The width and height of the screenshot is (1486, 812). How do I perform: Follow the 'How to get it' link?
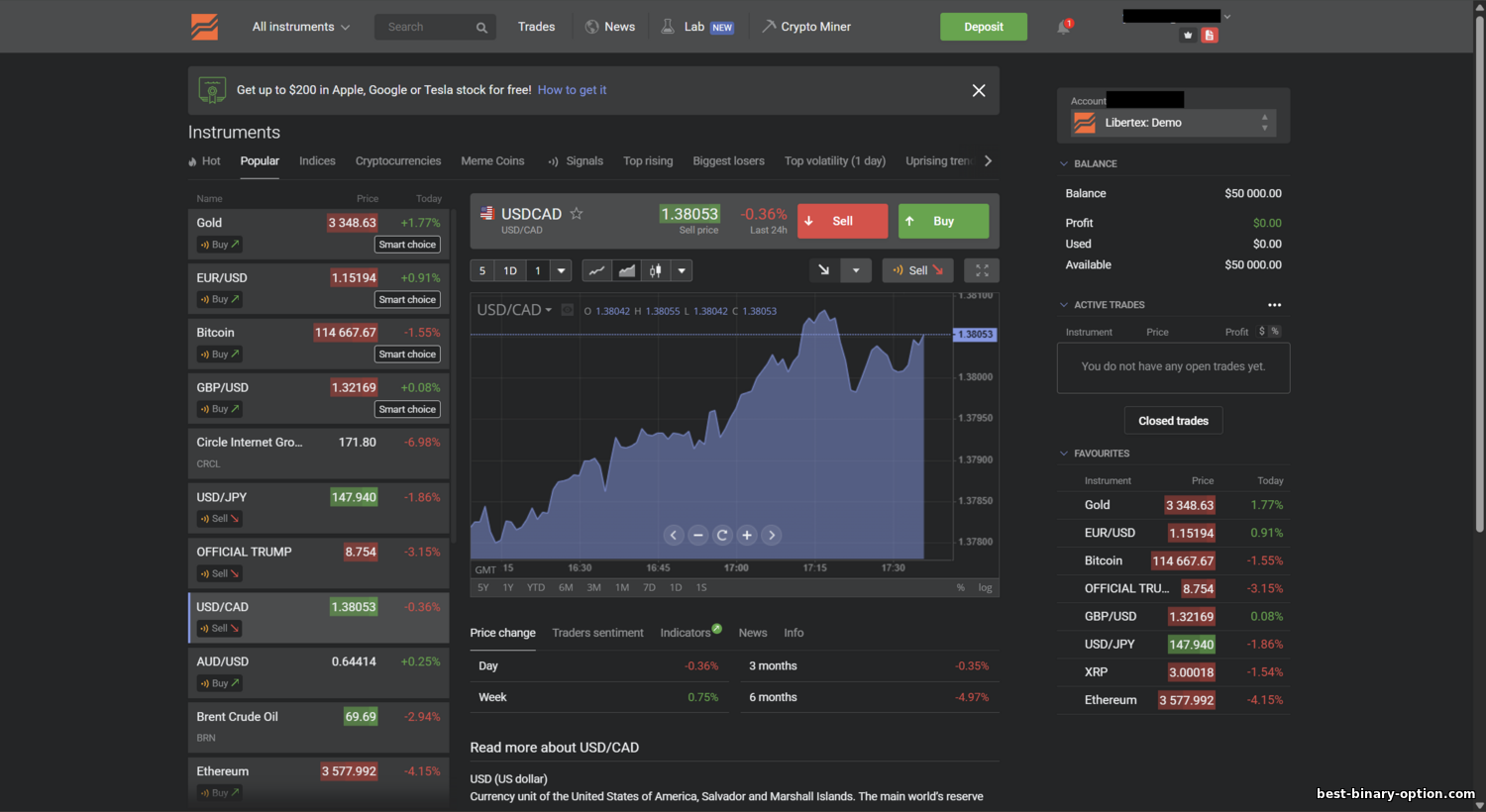coord(572,90)
